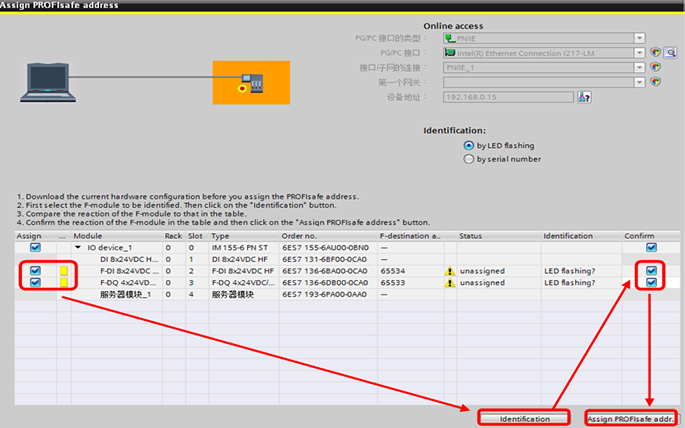Click the F-destination address column header
685x428 pixels.
(x=410, y=236)
